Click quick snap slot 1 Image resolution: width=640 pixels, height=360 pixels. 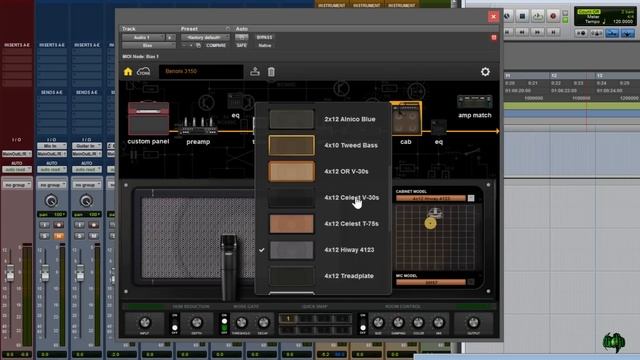click(288, 318)
